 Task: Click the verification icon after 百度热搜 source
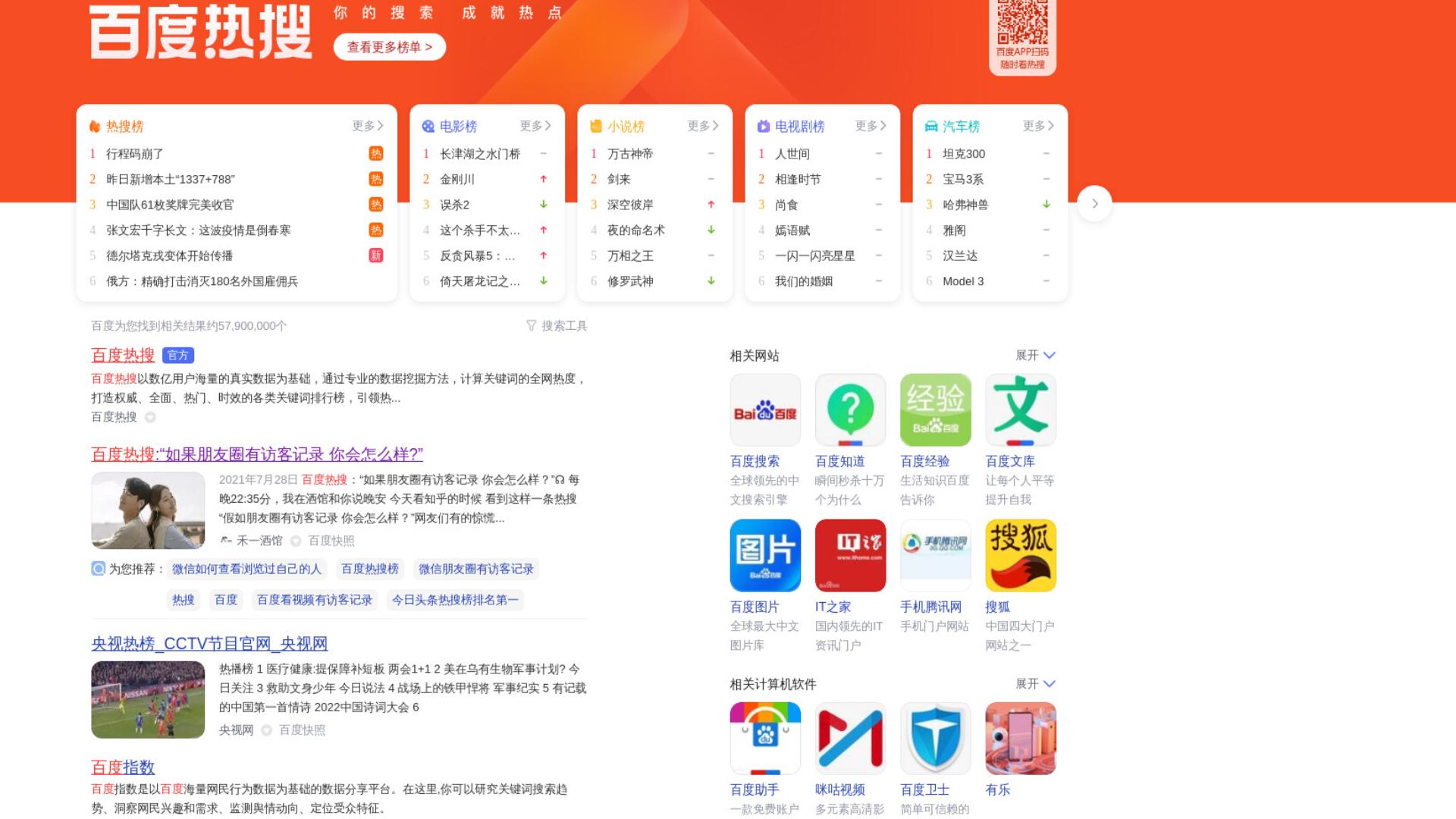pos(150,417)
